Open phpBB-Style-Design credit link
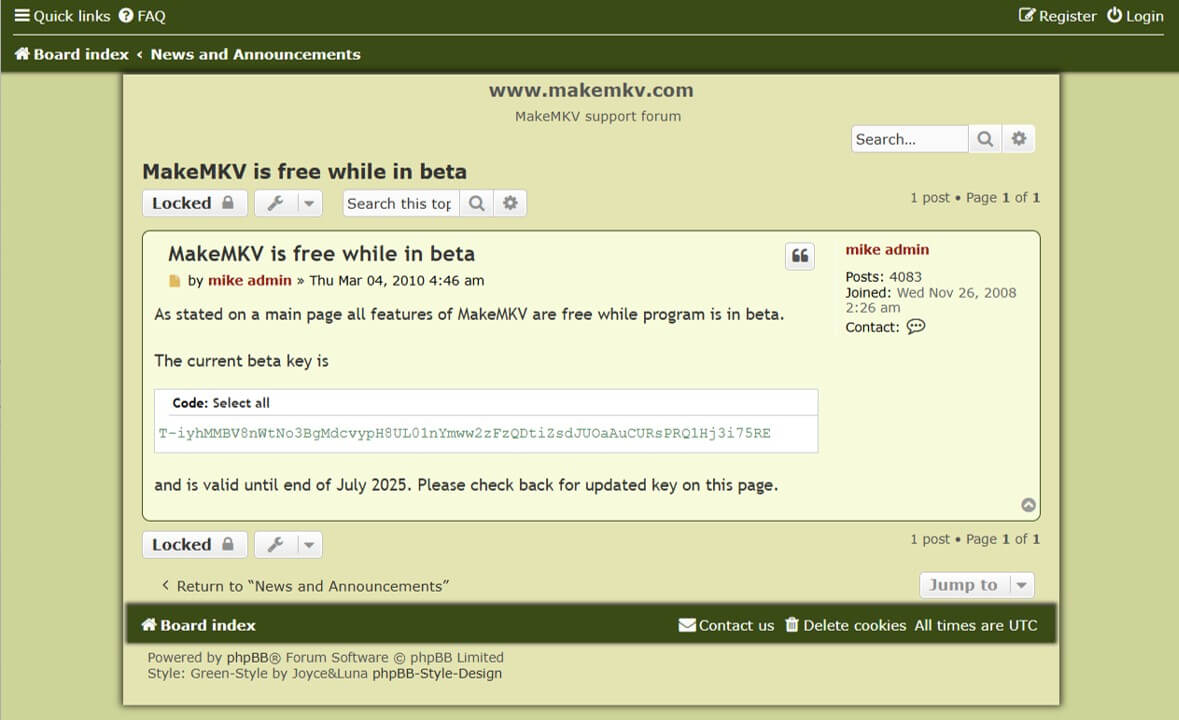 [x=437, y=673]
